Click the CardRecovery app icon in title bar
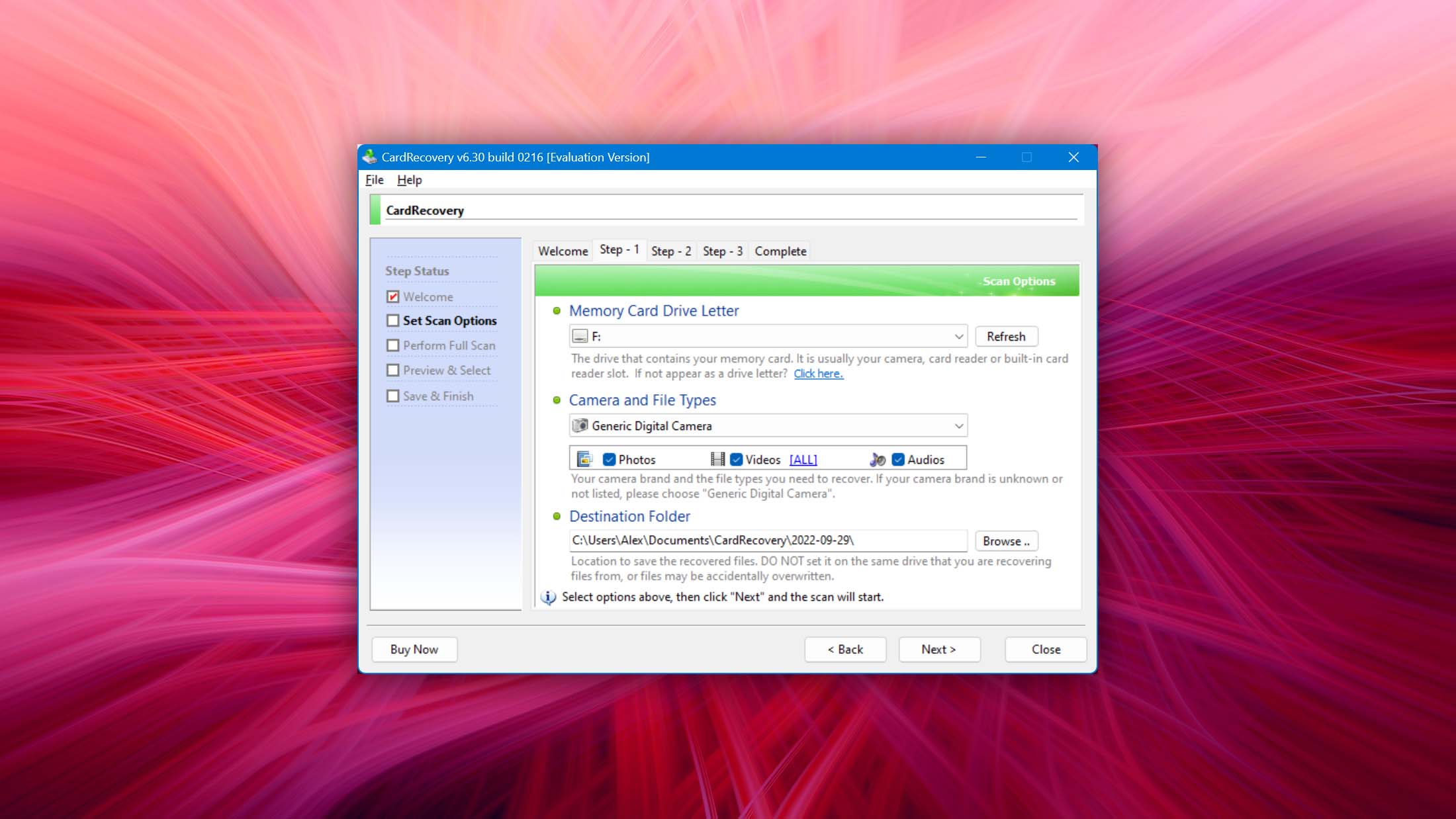 [x=370, y=157]
